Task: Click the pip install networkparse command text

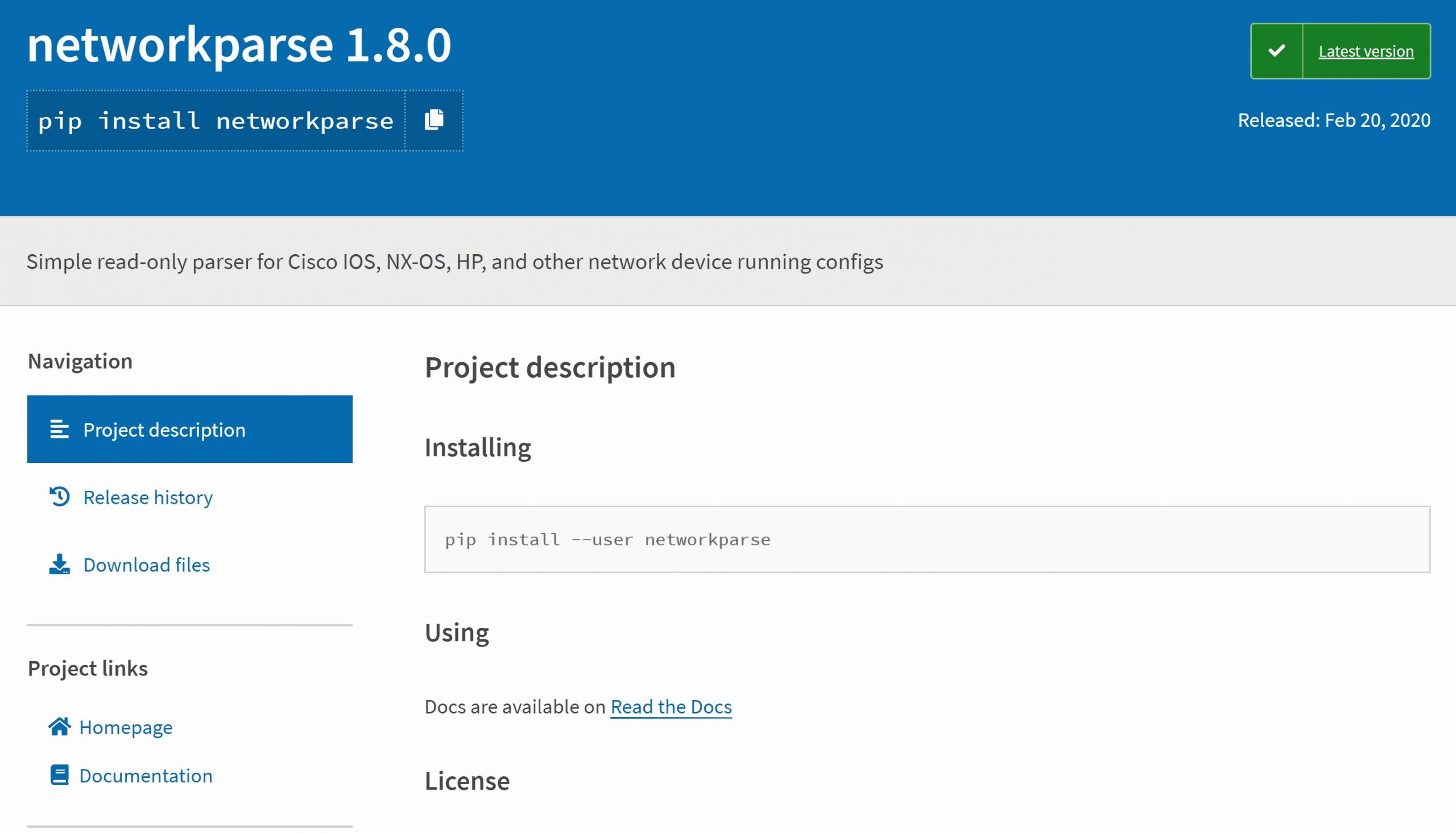Action: click(x=216, y=121)
